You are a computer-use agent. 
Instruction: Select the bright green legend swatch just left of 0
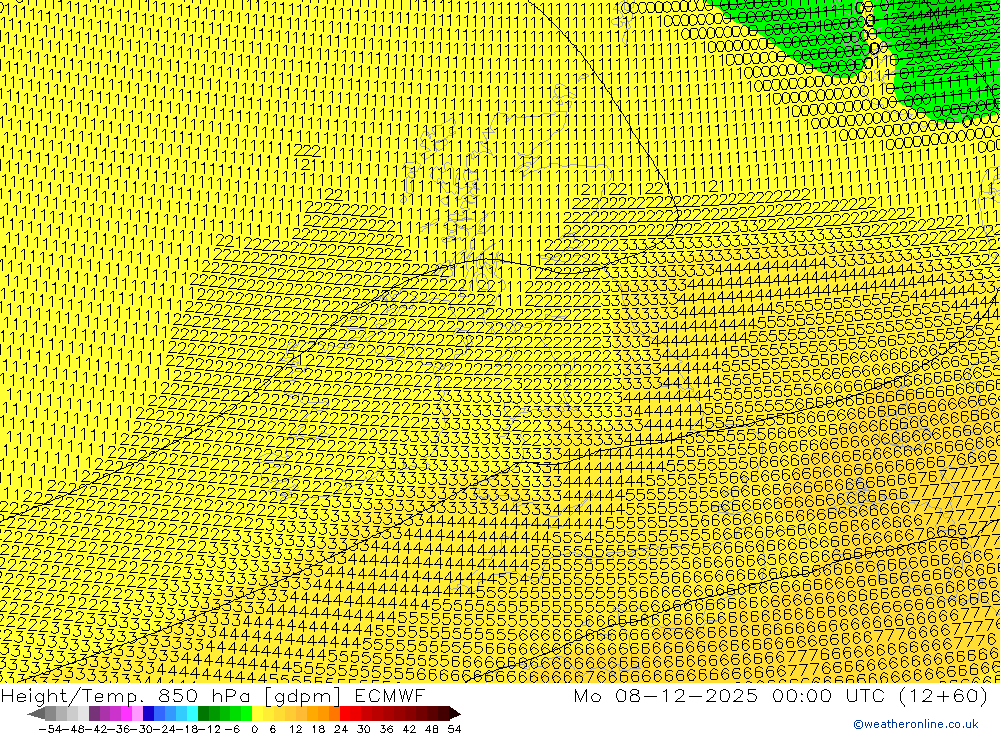(246, 714)
